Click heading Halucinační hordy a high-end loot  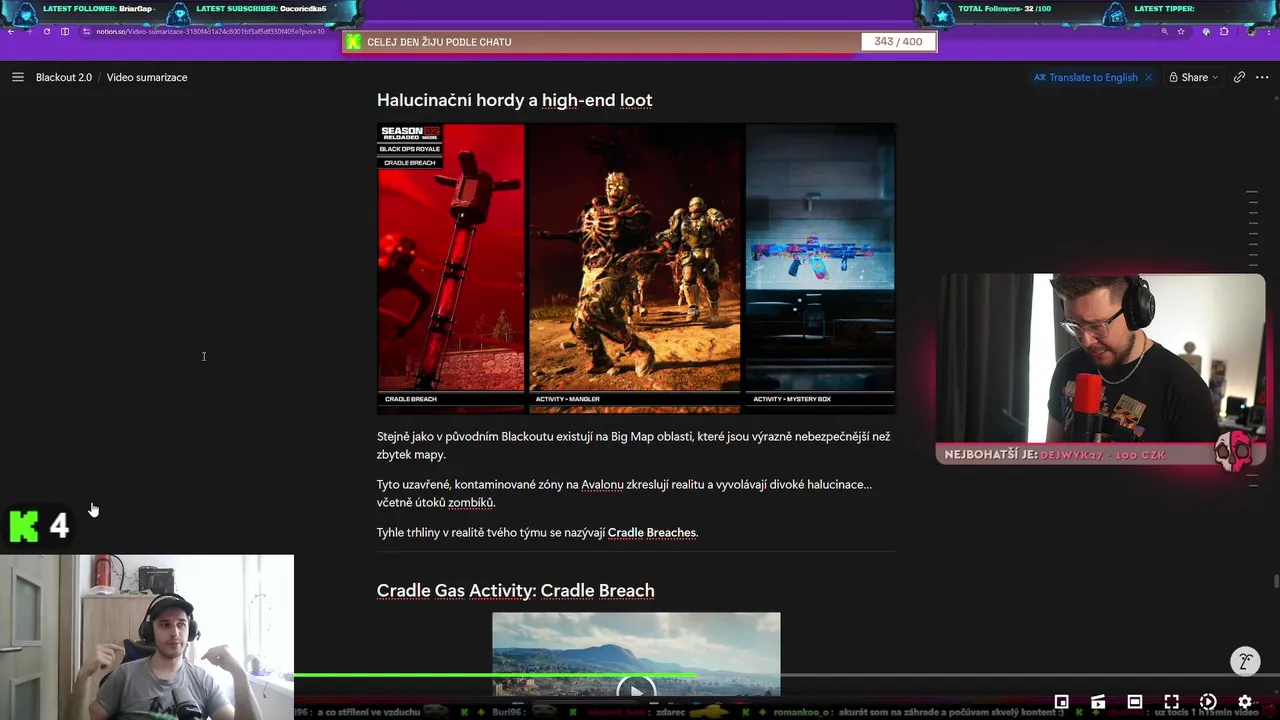tap(514, 100)
